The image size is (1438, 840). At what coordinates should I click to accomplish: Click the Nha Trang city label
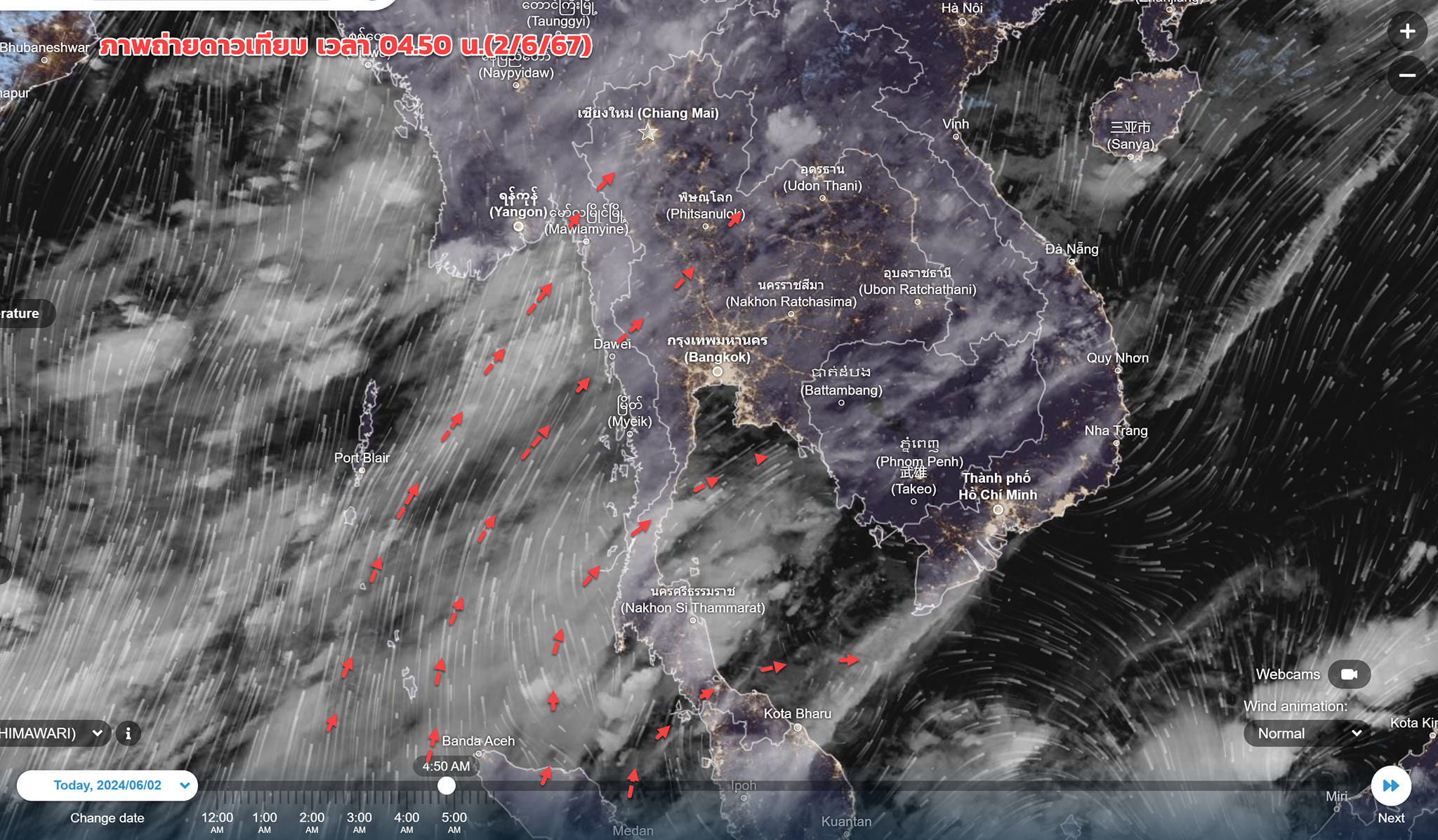tap(1116, 431)
